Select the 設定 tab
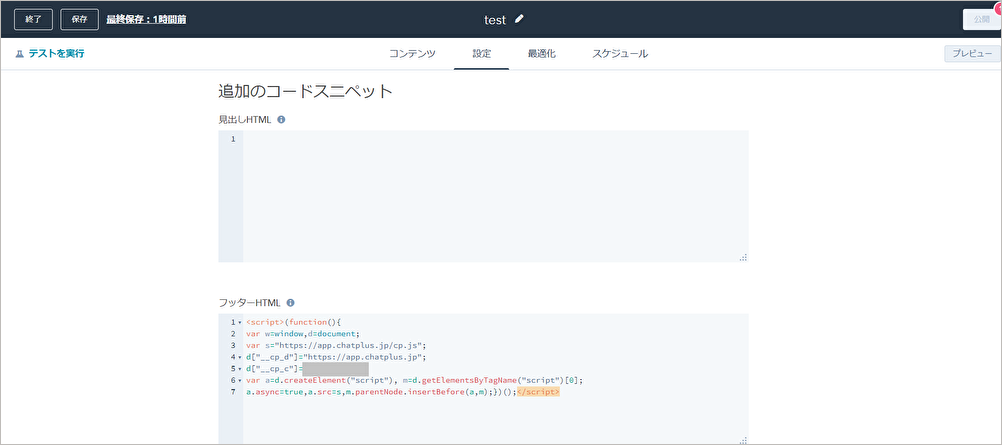Viewport: 1002px width, 445px height. tap(482, 54)
